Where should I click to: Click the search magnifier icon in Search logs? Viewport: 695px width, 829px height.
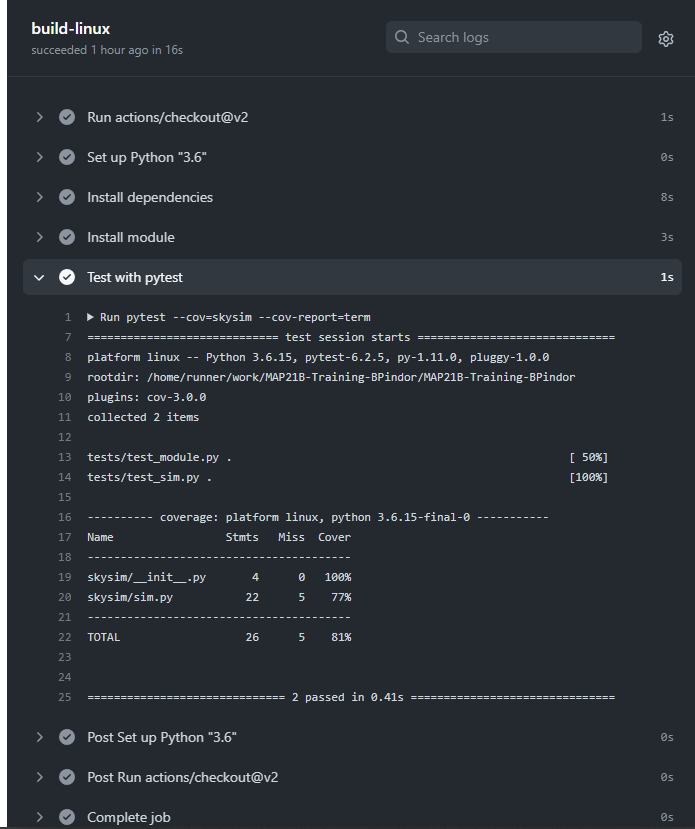(x=401, y=37)
